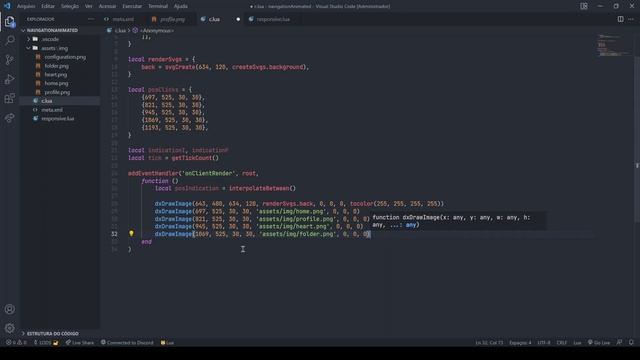
Task: Split the editor to the right
Action: click(x=620, y=19)
